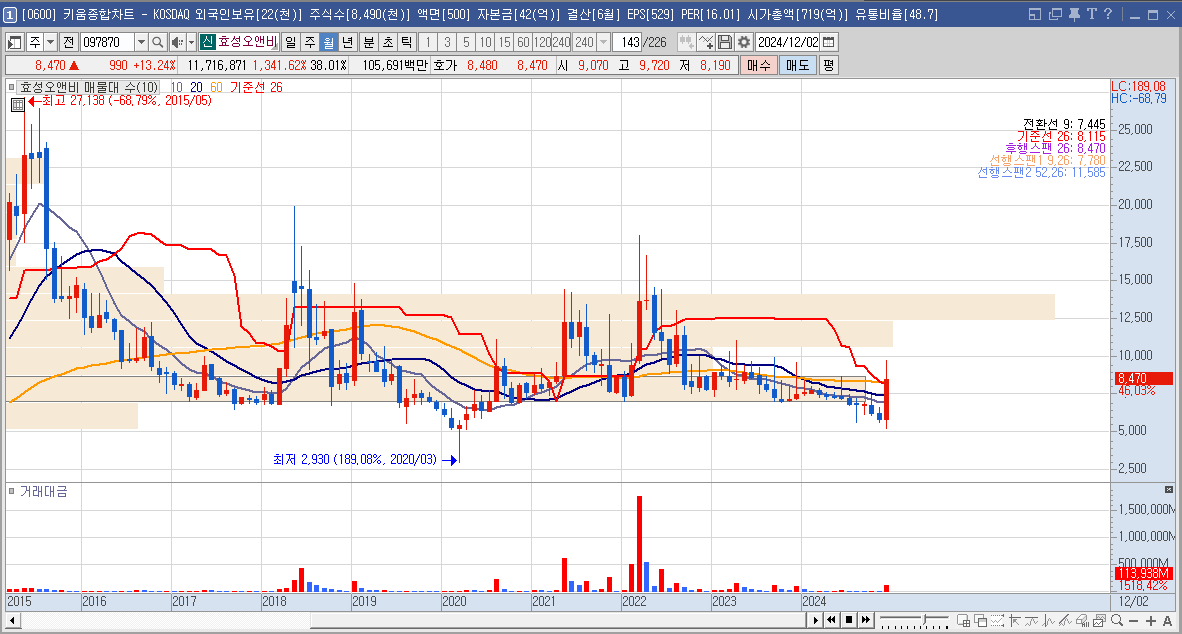Choose the 1 interval button
Screen dimensions: 1182x634
click(x=428, y=42)
